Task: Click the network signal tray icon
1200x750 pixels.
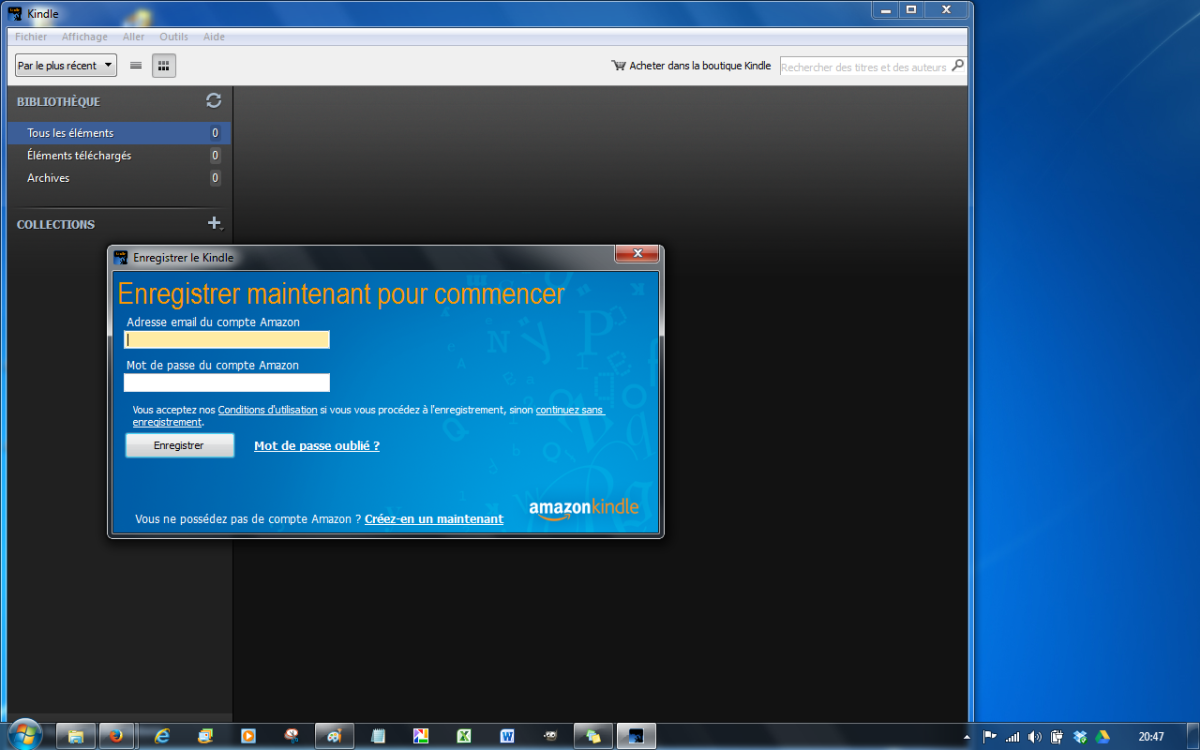Action: tap(1012, 736)
